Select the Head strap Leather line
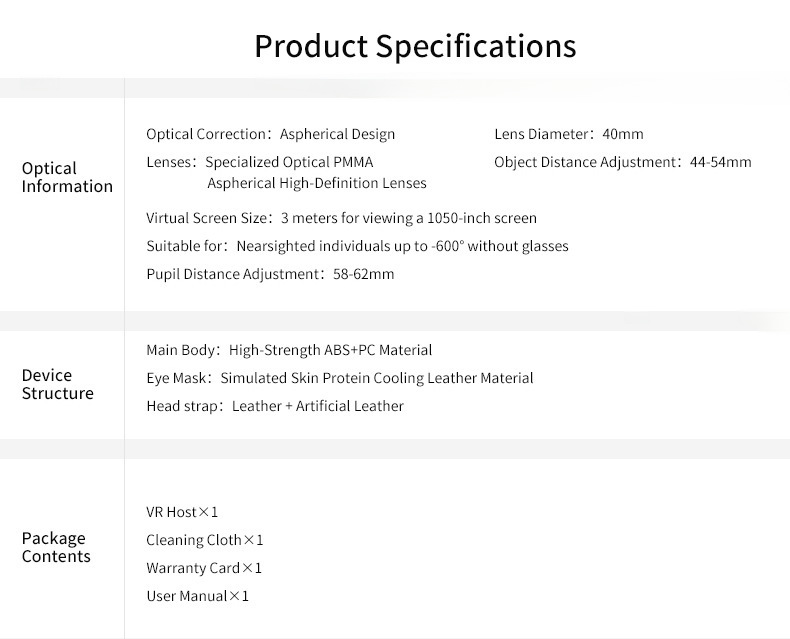 click(x=275, y=406)
